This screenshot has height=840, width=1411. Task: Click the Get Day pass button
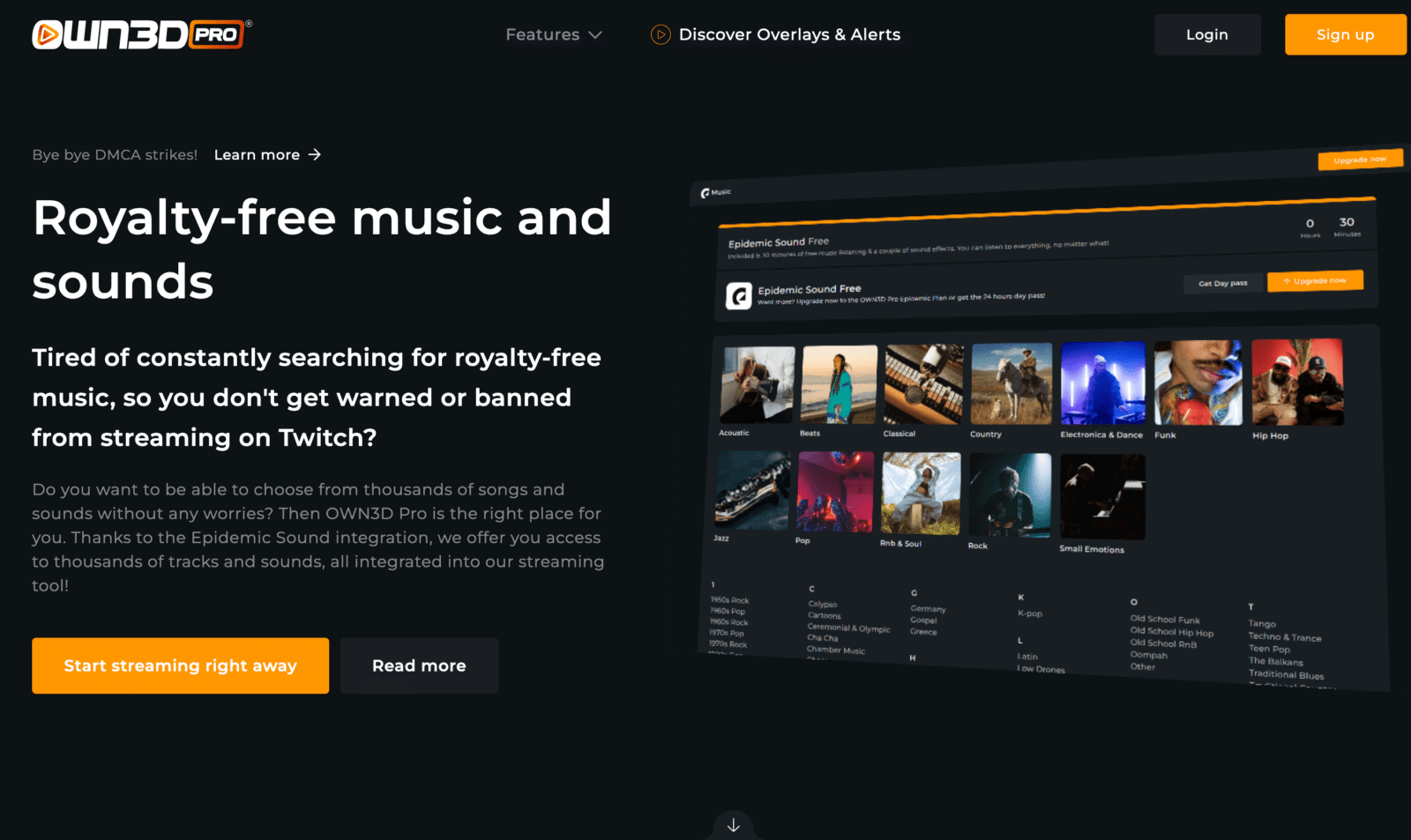1222,283
